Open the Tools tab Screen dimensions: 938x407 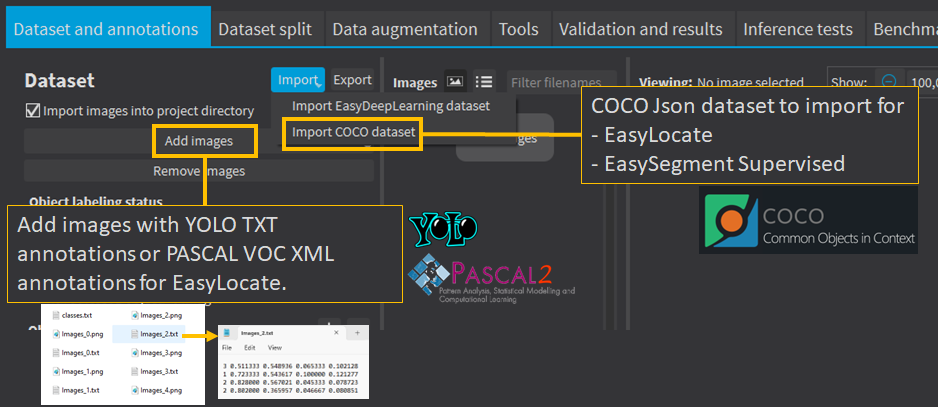519,29
